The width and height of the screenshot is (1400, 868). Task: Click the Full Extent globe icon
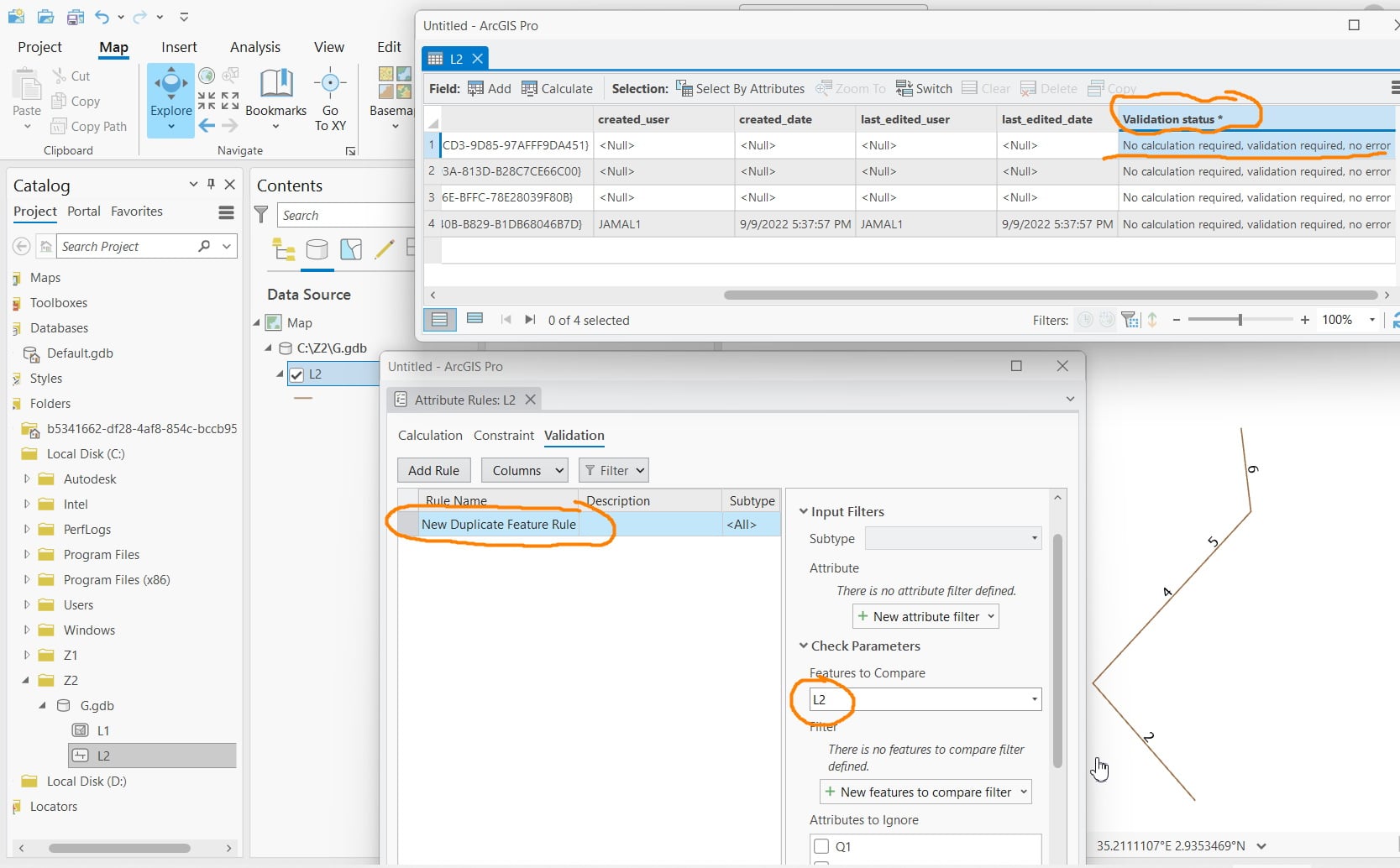(x=207, y=76)
